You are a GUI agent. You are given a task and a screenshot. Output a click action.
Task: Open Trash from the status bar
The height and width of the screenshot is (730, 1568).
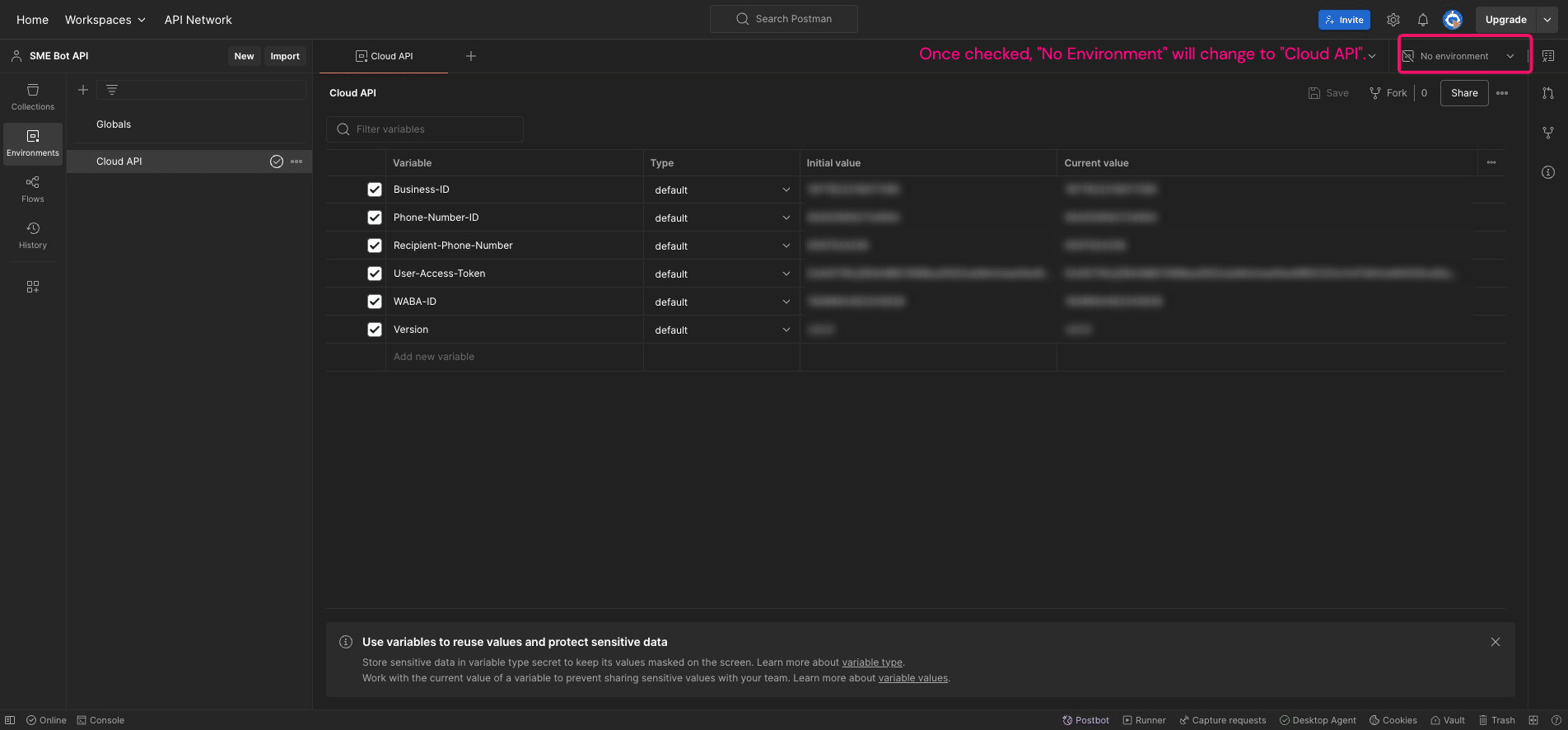pyautogui.click(x=1496, y=720)
